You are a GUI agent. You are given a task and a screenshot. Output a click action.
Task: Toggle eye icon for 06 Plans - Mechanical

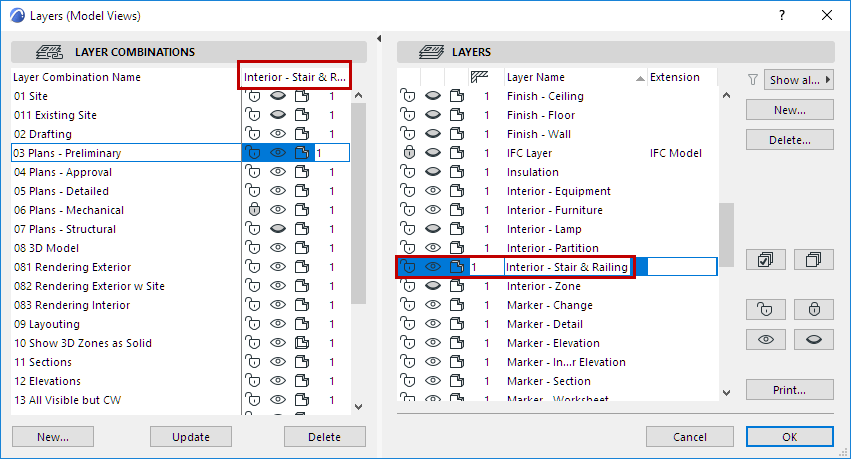coord(278,210)
